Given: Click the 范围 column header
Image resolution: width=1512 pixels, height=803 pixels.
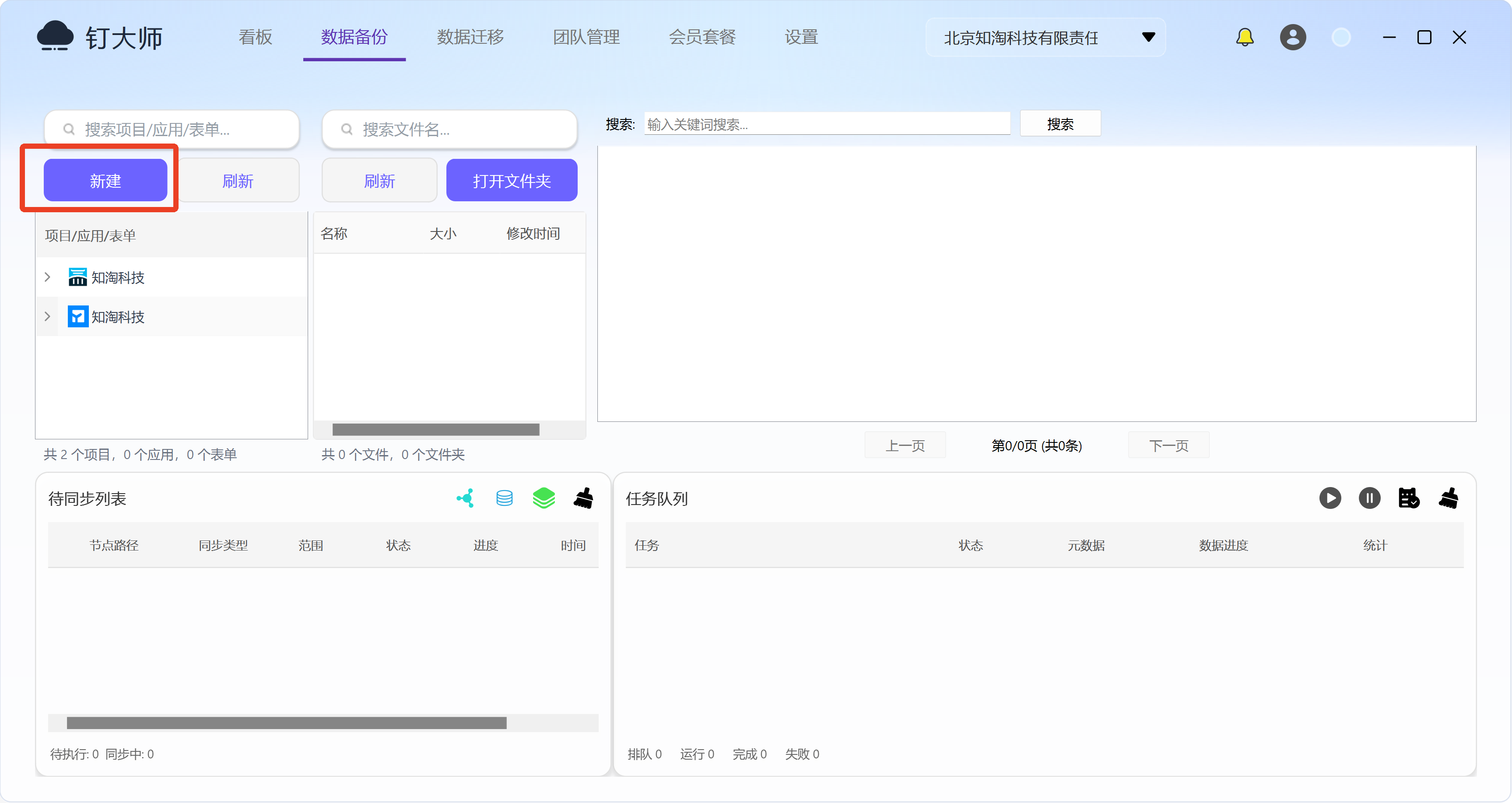Looking at the screenshot, I should click(311, 545).
